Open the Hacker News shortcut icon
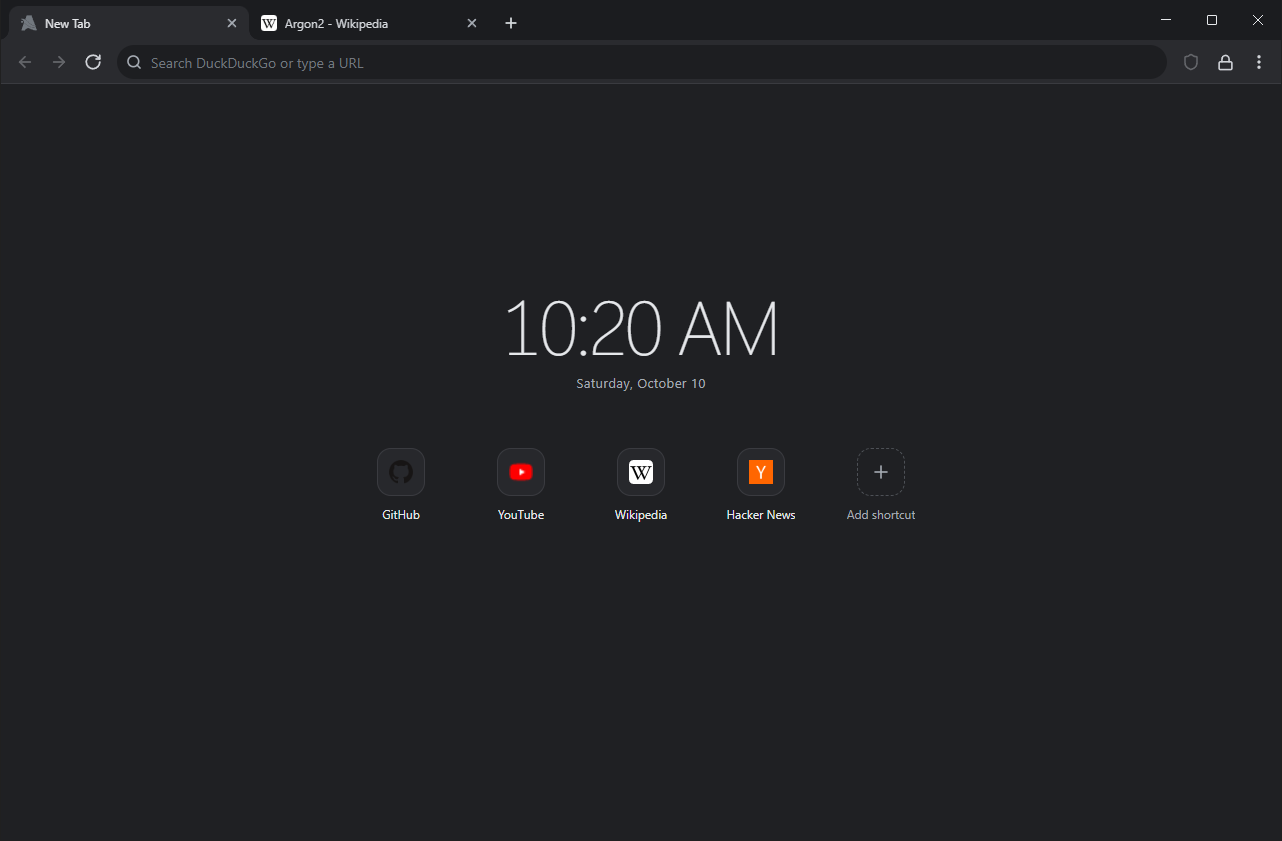Viewport: 1282px width, 841px height. click(761, 472)
